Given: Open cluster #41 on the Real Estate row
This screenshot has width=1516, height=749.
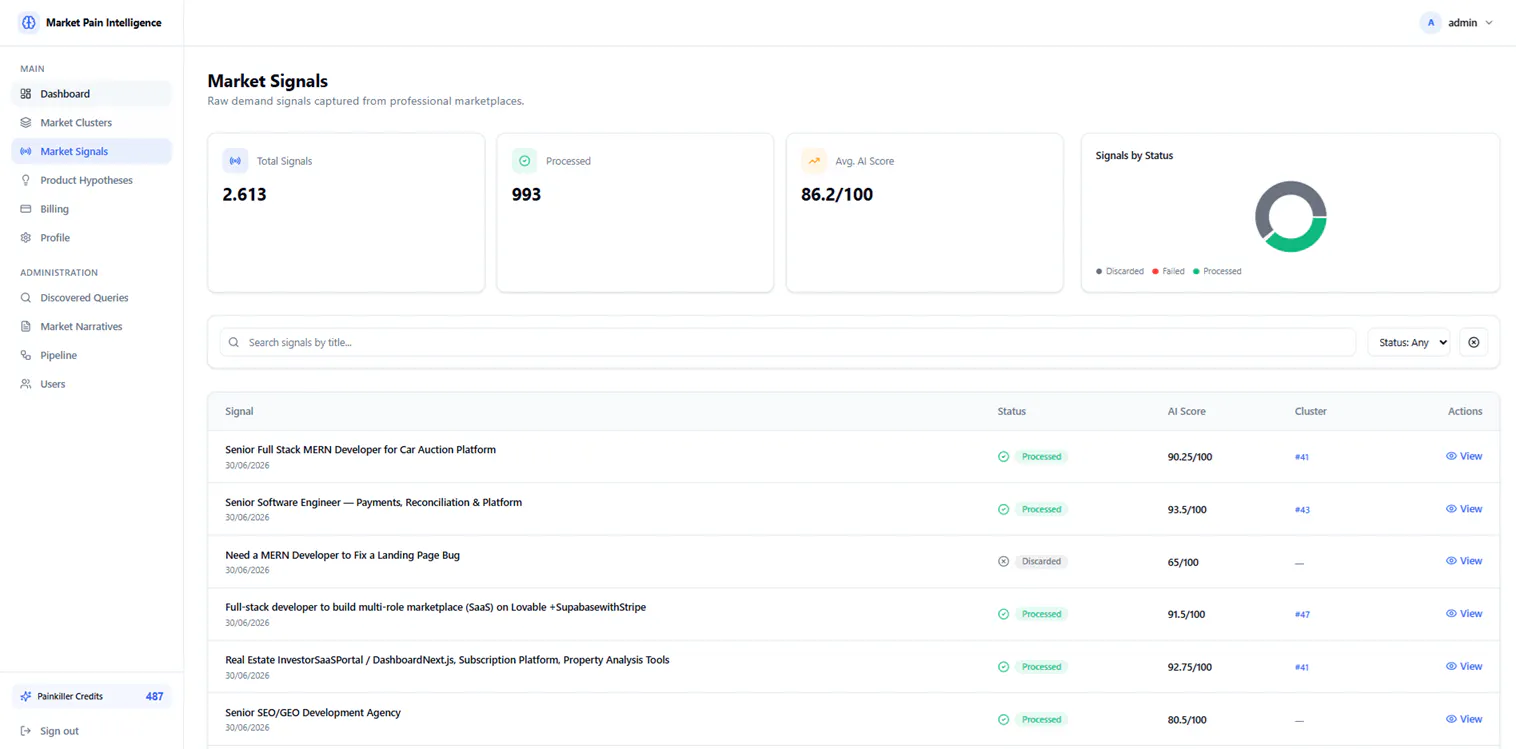Looking at the screenshot, I should pyautogui.click(x=1302, y=667).
